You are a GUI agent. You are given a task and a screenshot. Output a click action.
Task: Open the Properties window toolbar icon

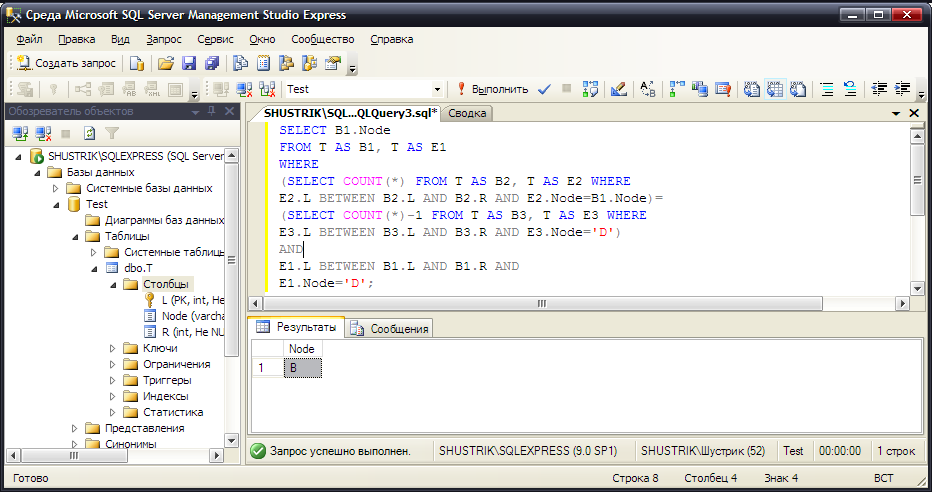[333, 63]
